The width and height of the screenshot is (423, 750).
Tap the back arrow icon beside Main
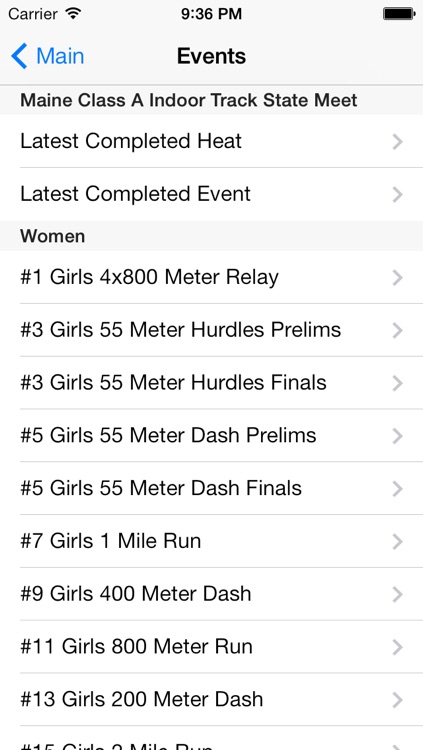click(19, 56)
